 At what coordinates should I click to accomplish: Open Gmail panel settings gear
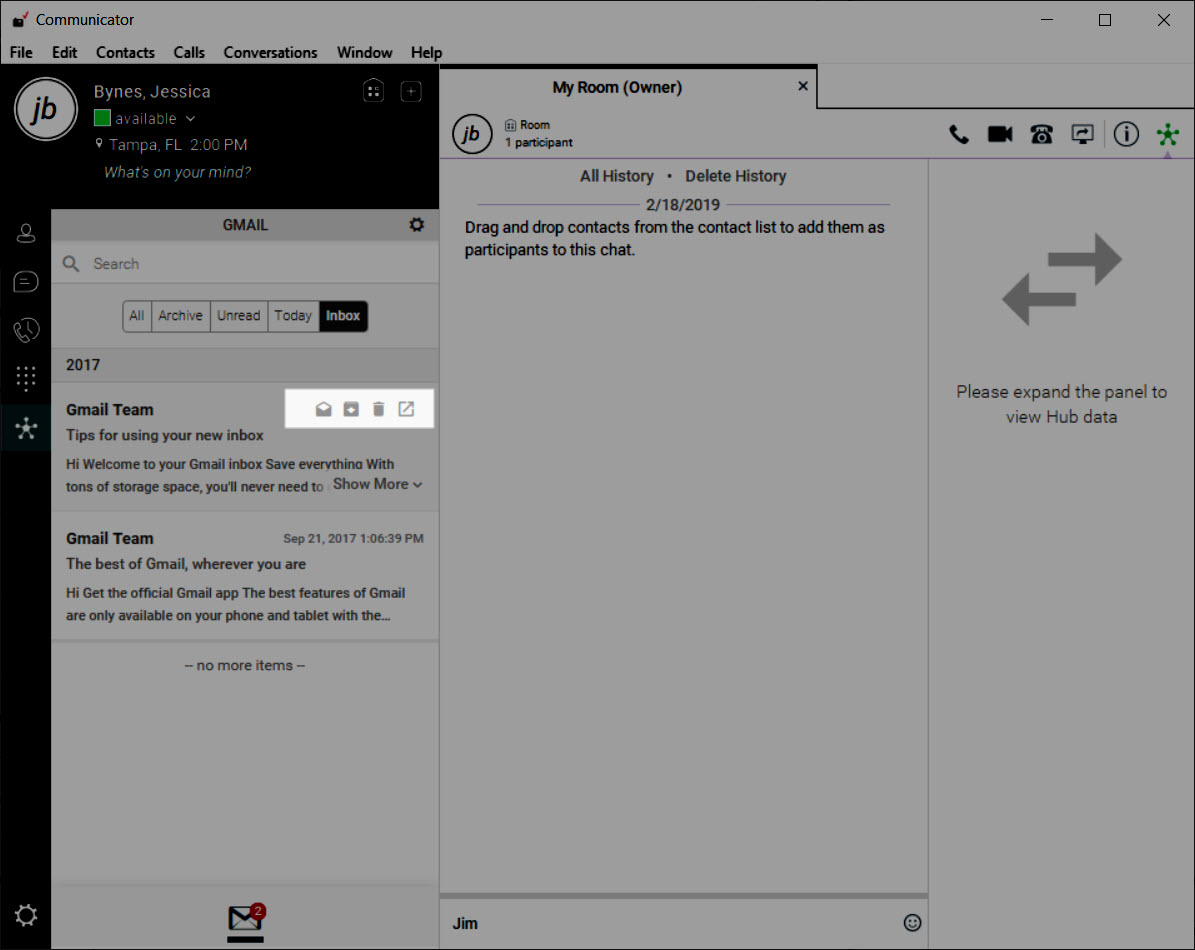416,225
